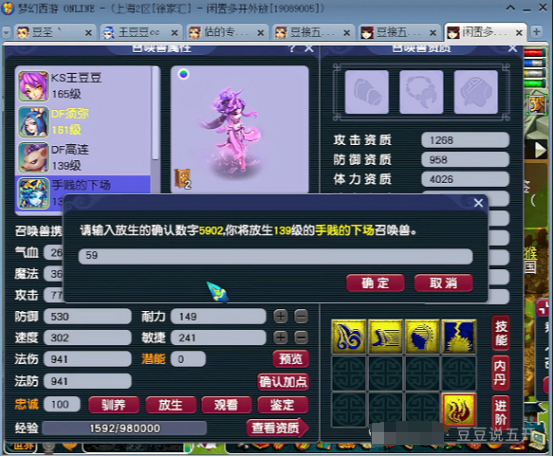The height and width of the screenshot is (457, 554).
Task: Click the experience bar 1592/980000
Action: (124, 428)
